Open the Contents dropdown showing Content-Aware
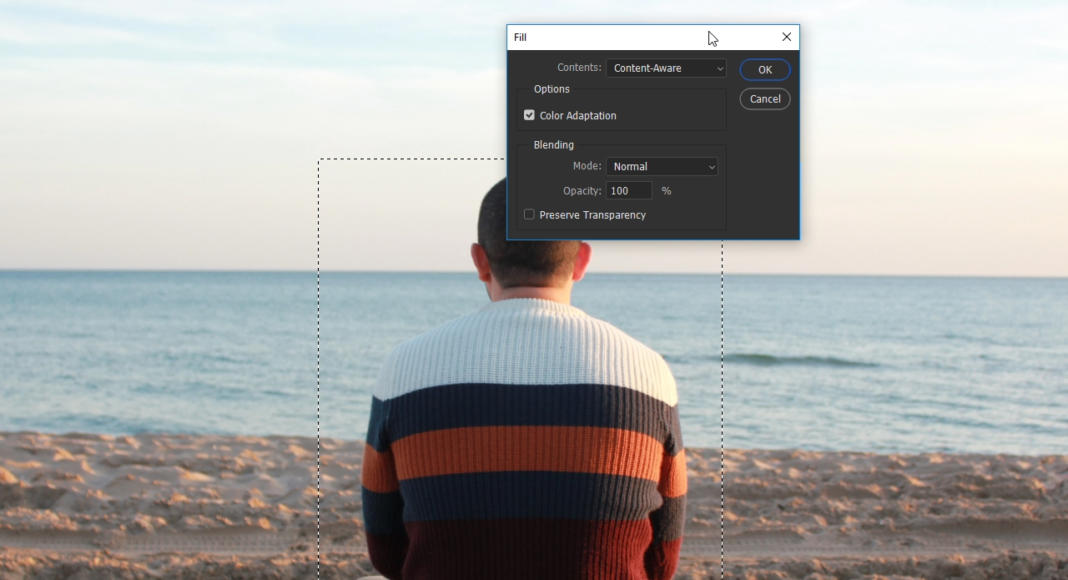This screenshot has height=580, width=1068. click(x=665, y=68)
